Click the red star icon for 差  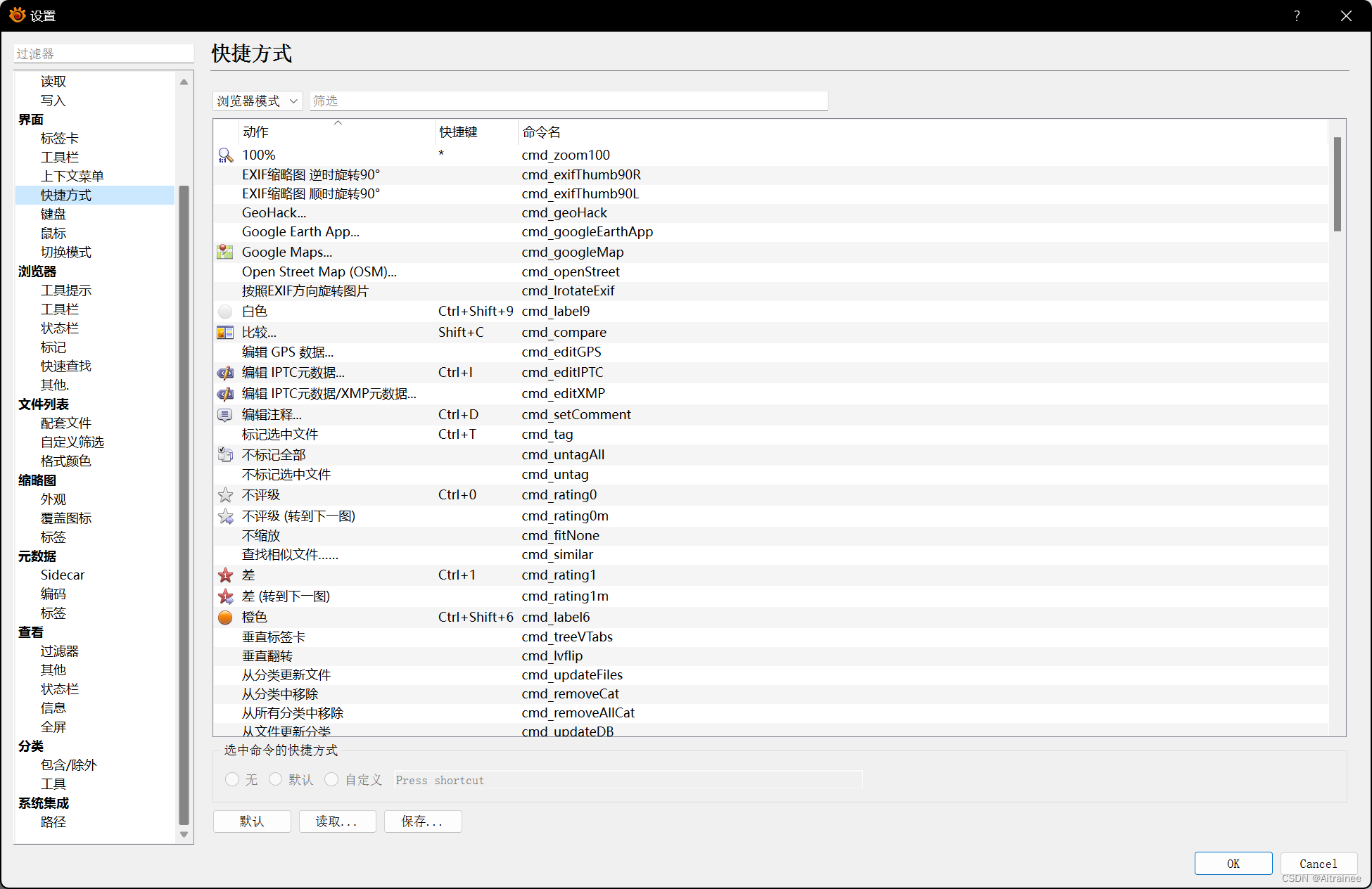click(x=225, y=575)
